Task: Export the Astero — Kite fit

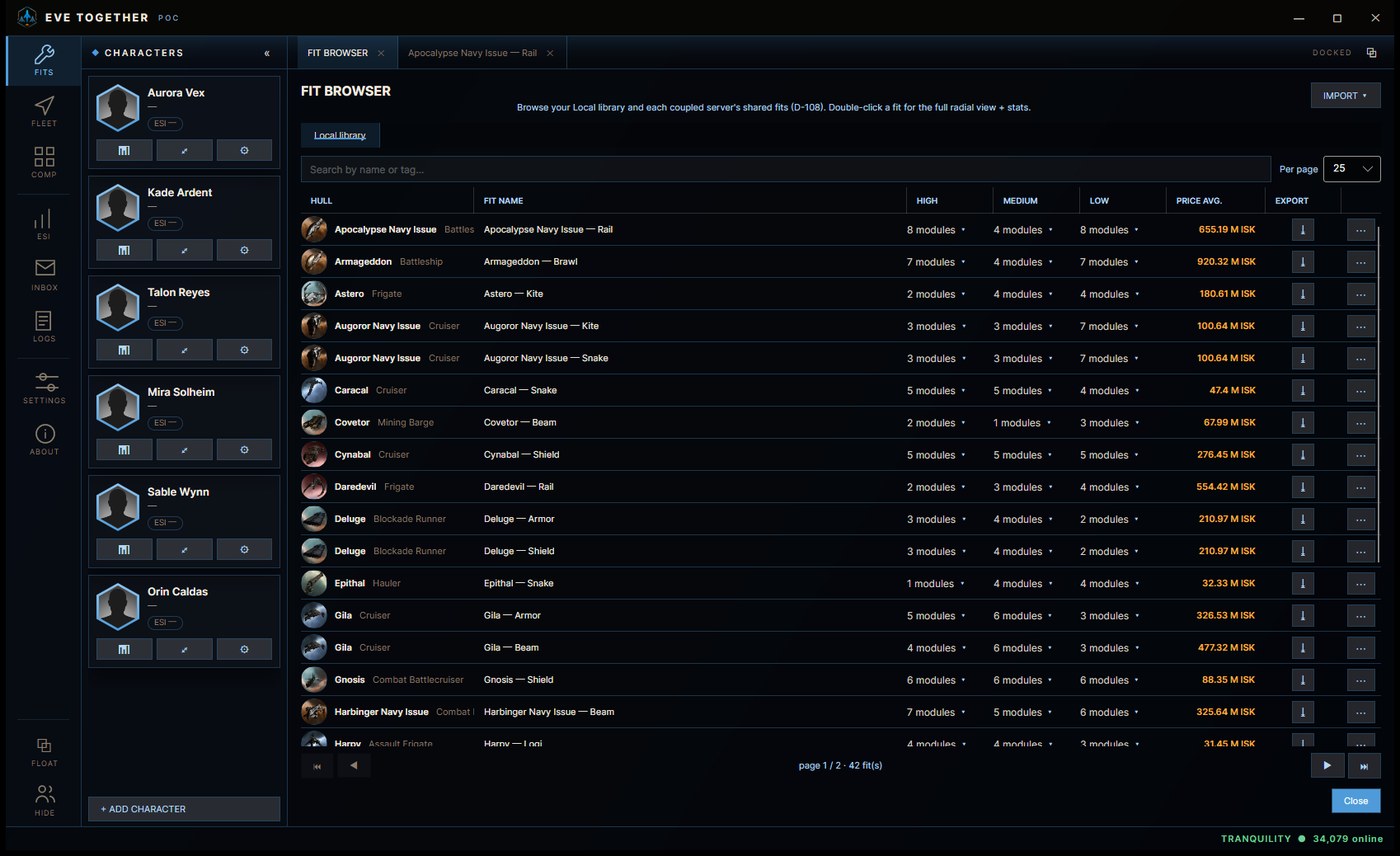Action: click(x=1302, y=294)
